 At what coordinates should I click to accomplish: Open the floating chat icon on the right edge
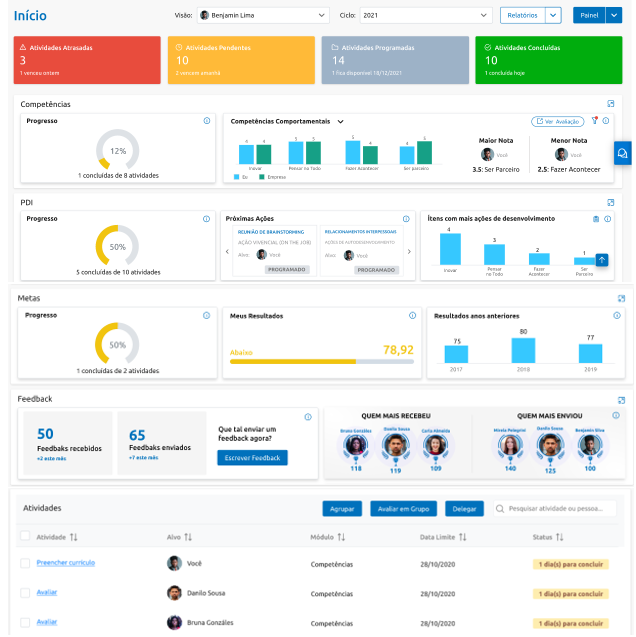pyautogui.click(x=622, y=153)
